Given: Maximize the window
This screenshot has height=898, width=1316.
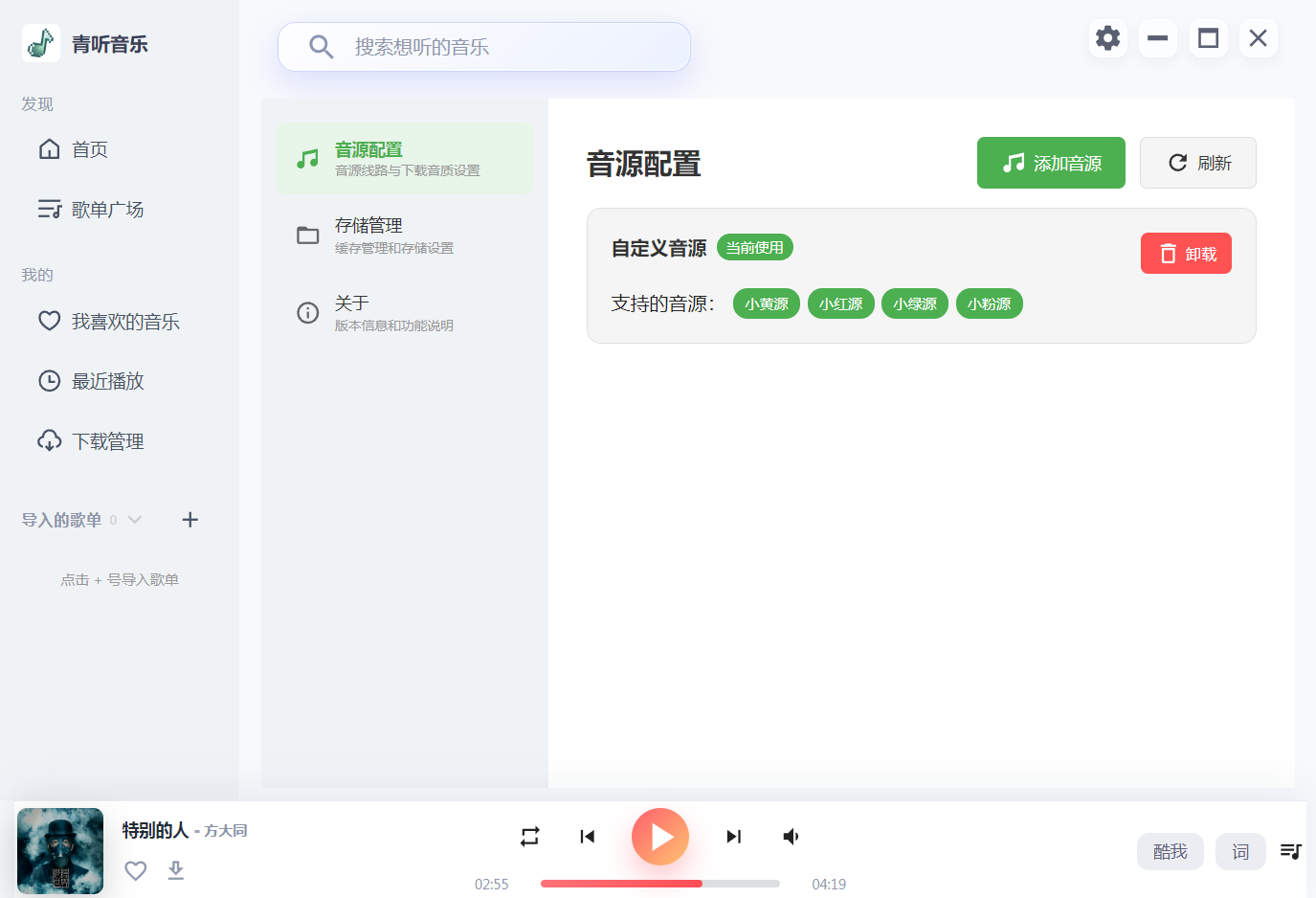Looking at the screenshot, I should 1209,38.
